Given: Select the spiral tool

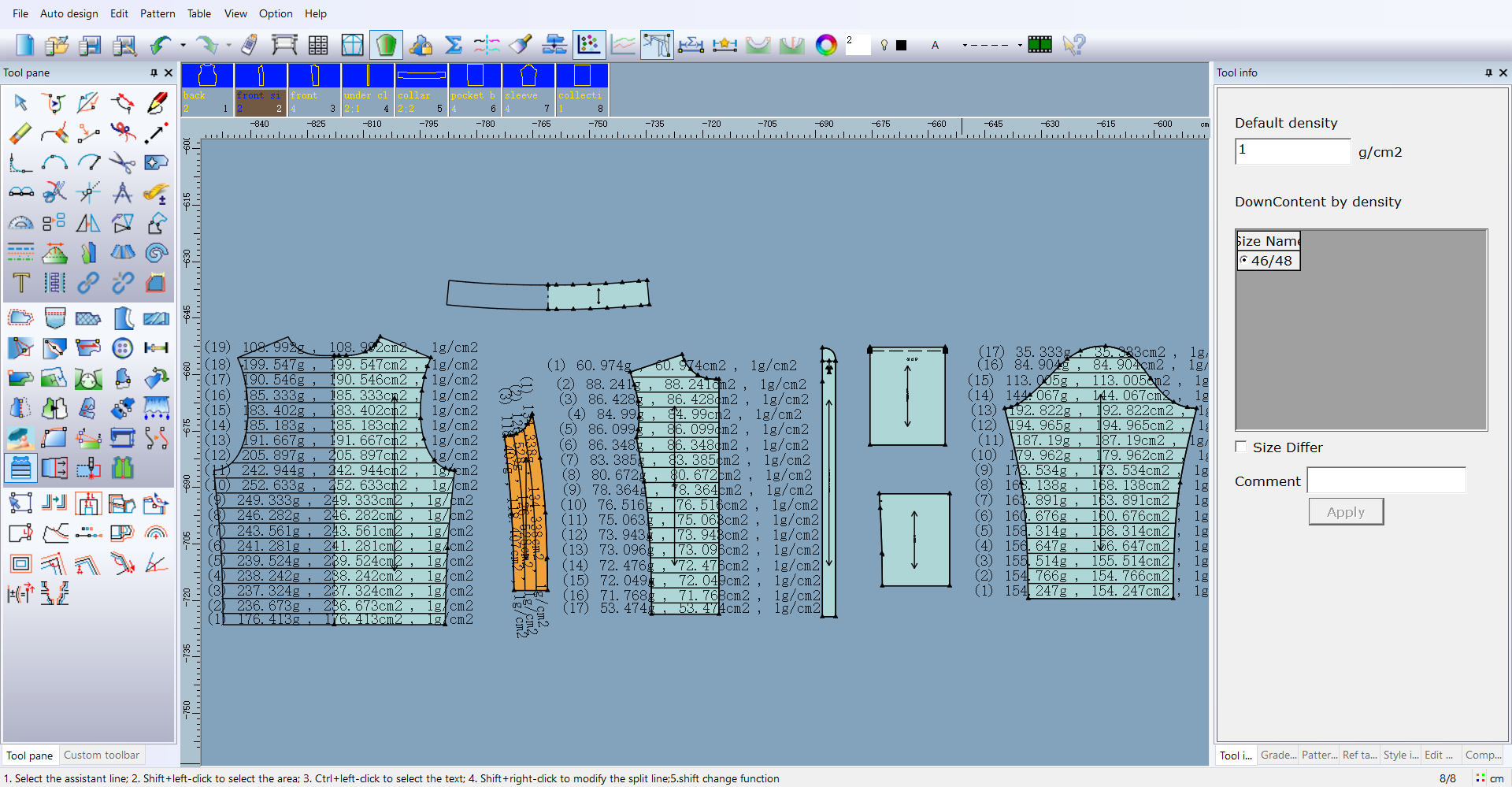Looking at the screenshot, I should click(156, 253).
